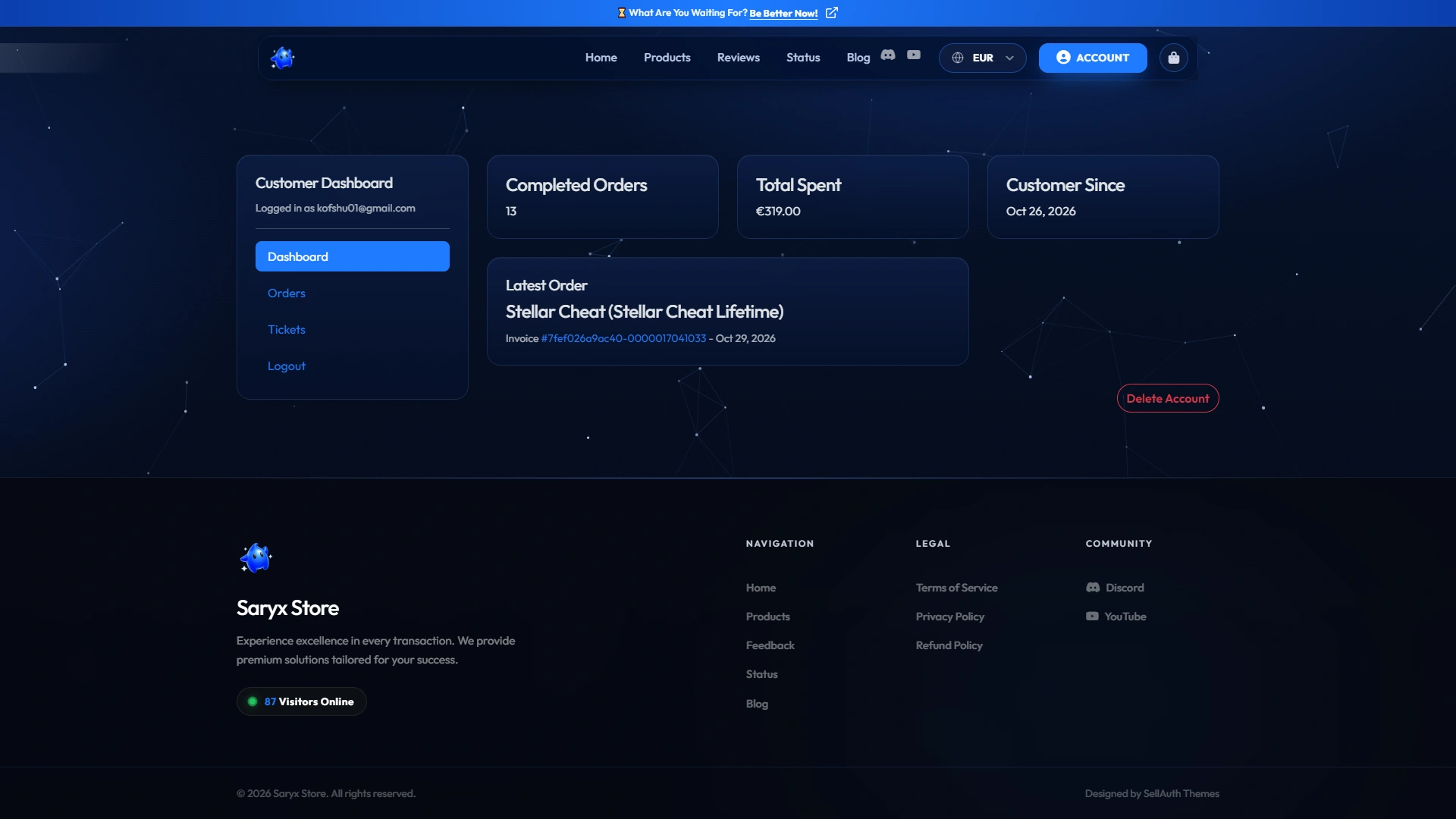Open the footer Feedback link
The height and width of the screenshot is (819, 1456).
click(770, 645)
